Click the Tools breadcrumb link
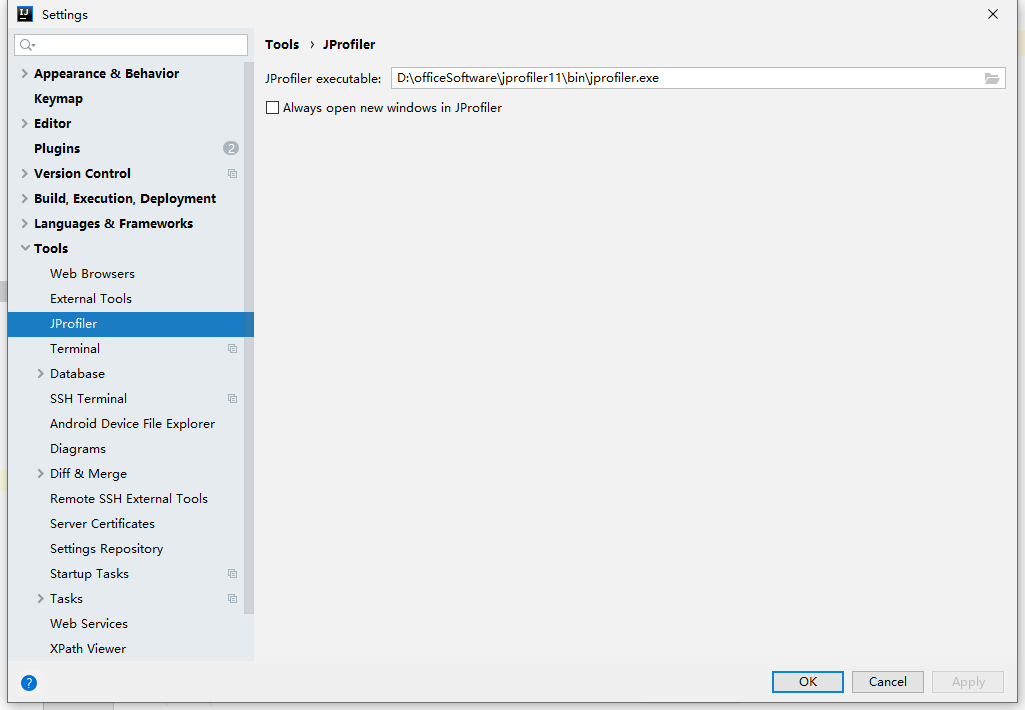Image resolution: width=1025 pixels, height=710 pixels. coord(282,44)
